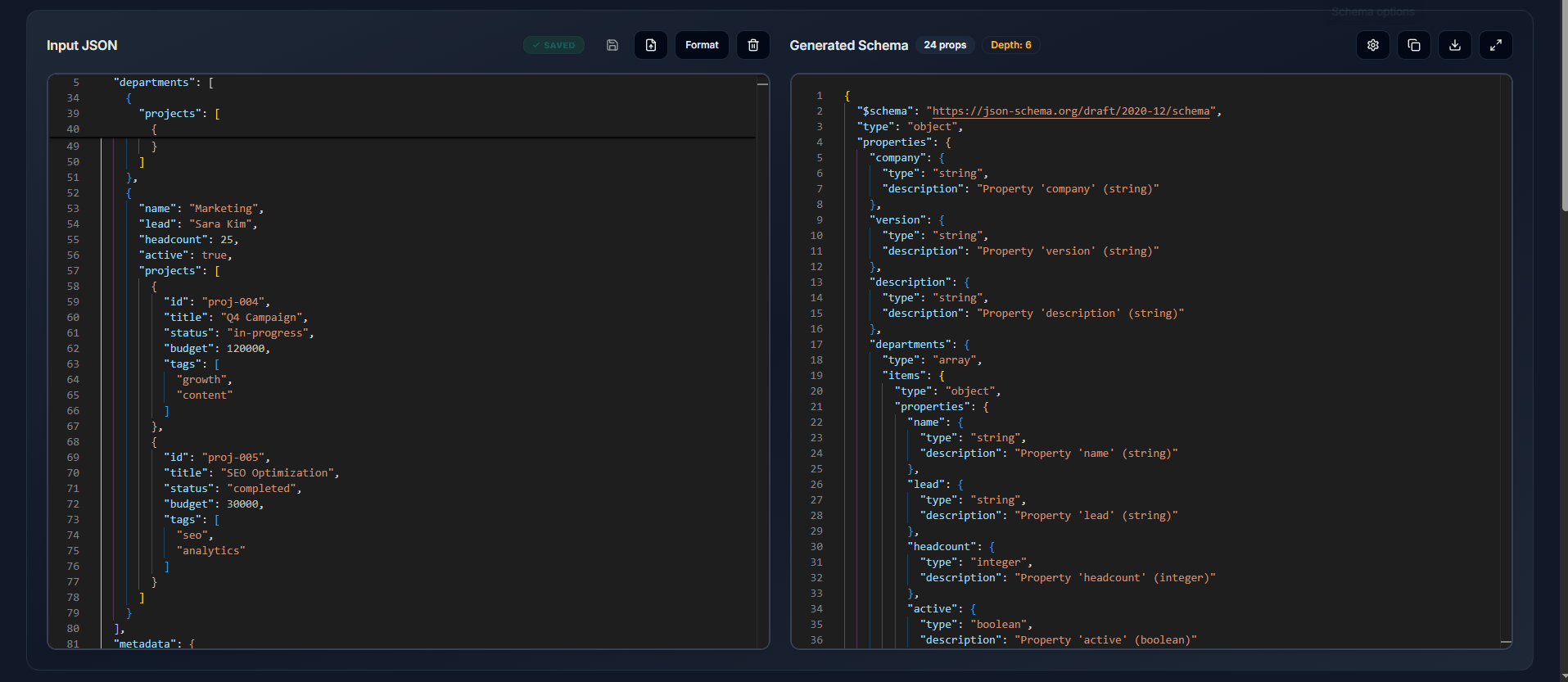Click the budget value 120000

pyautogui.click(x=246, y=349)
